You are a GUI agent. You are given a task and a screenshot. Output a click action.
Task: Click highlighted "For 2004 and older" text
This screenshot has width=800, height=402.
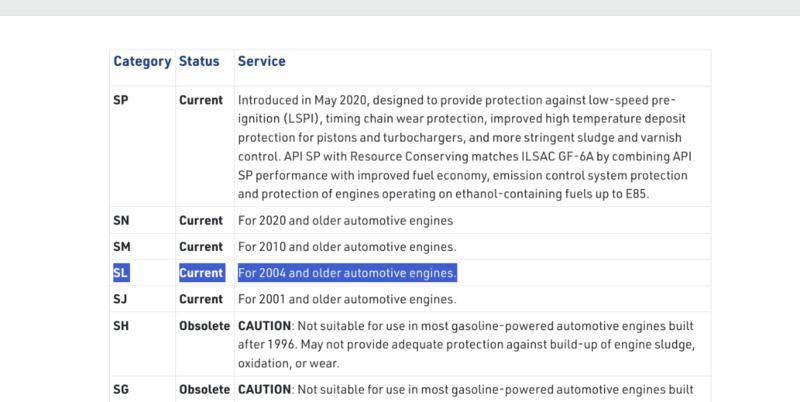point(347,272)
